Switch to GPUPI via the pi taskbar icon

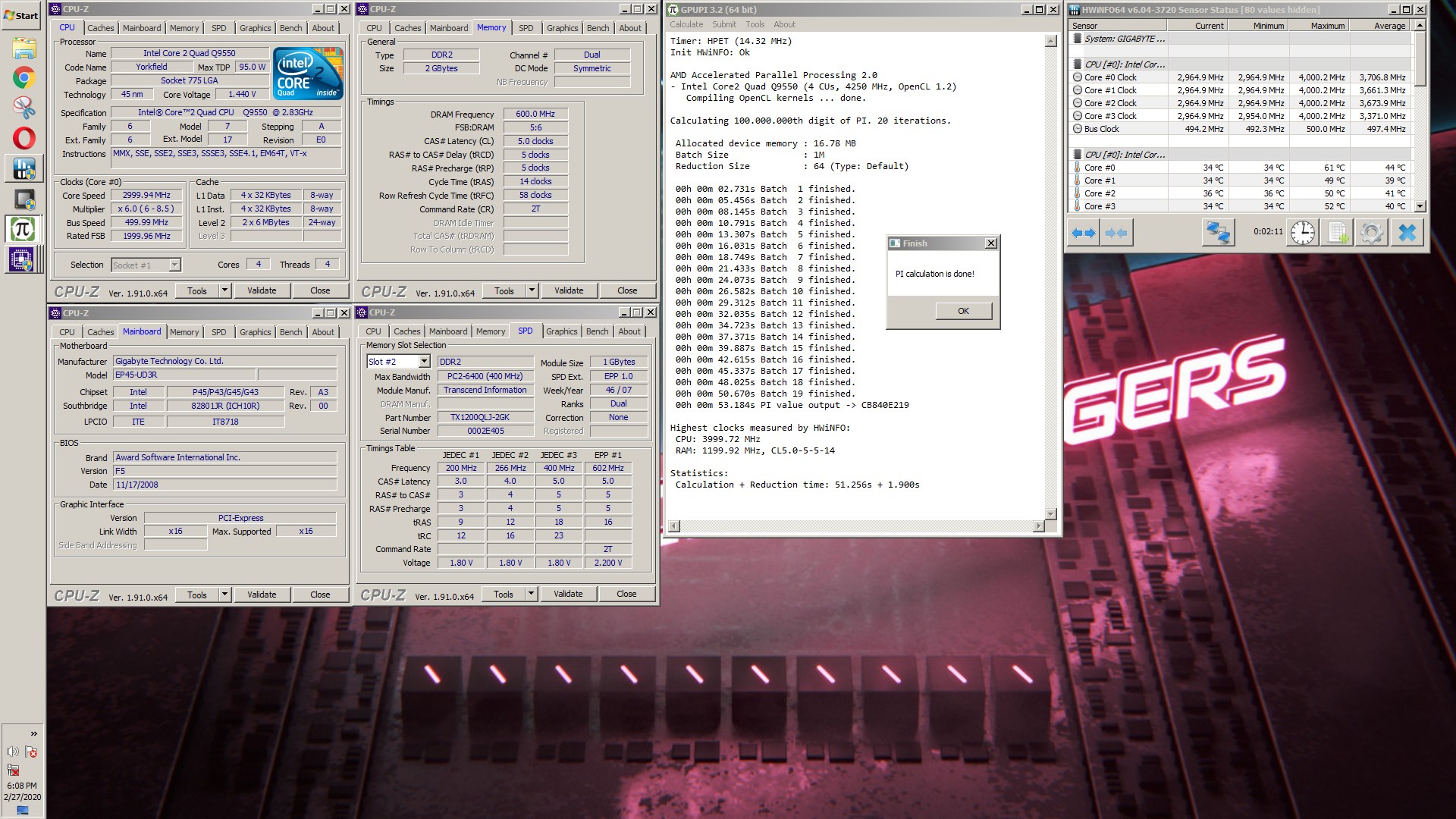point(23,229)
